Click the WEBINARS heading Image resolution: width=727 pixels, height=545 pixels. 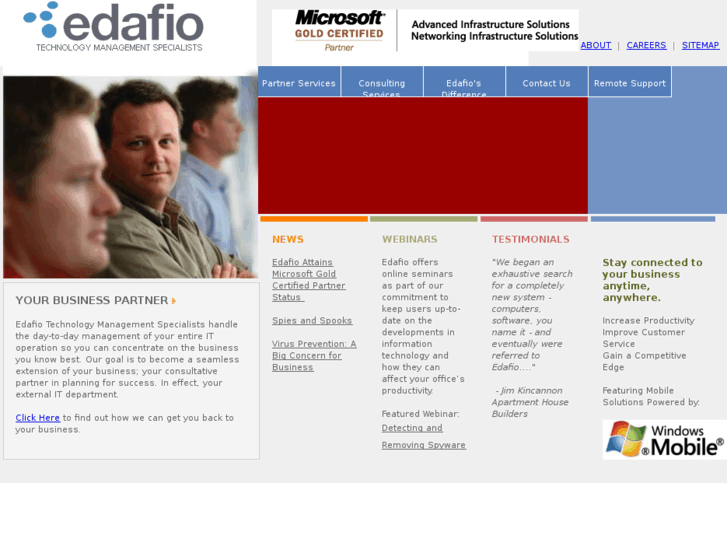click(409, 239)
